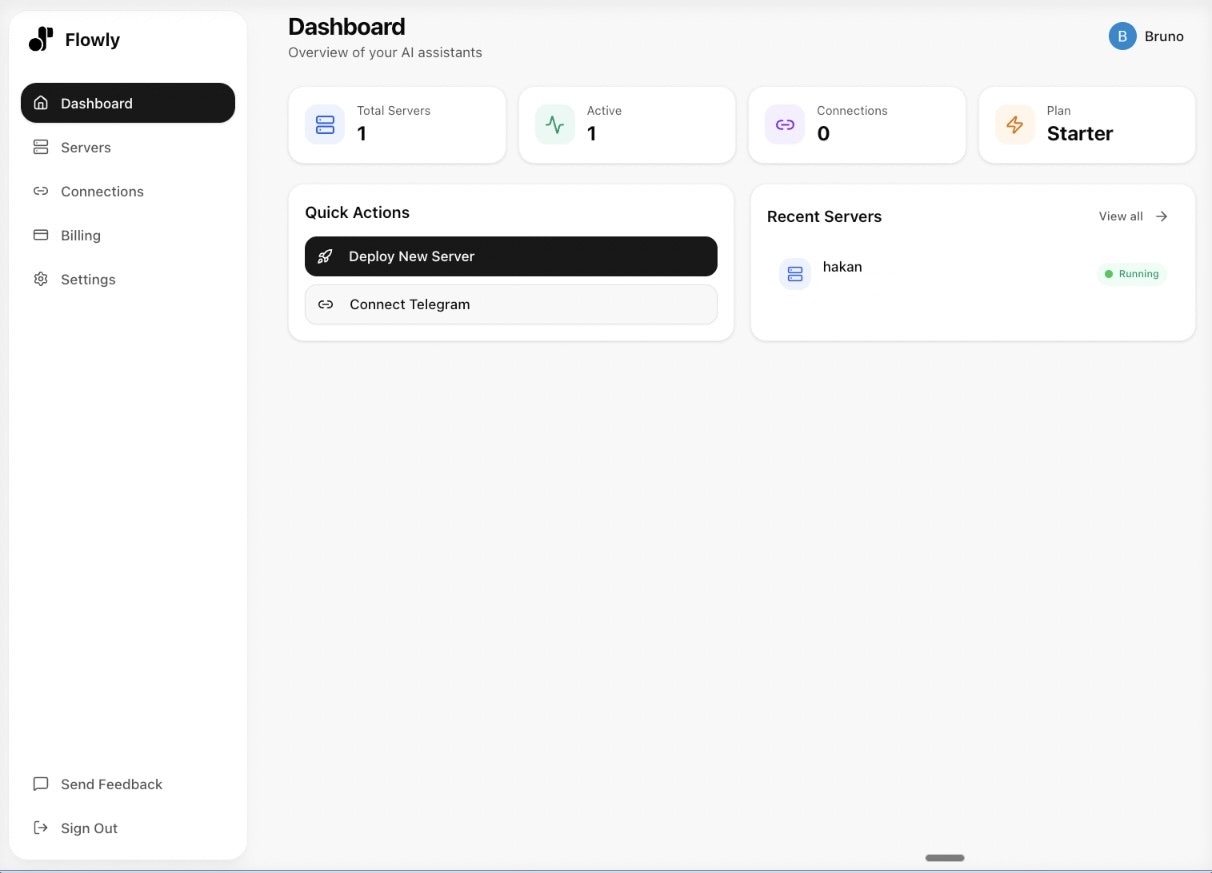Viewport: 1212px width, 873px height.
Task: Select the Servers icon in the sidebar
Action: [40, 147]
